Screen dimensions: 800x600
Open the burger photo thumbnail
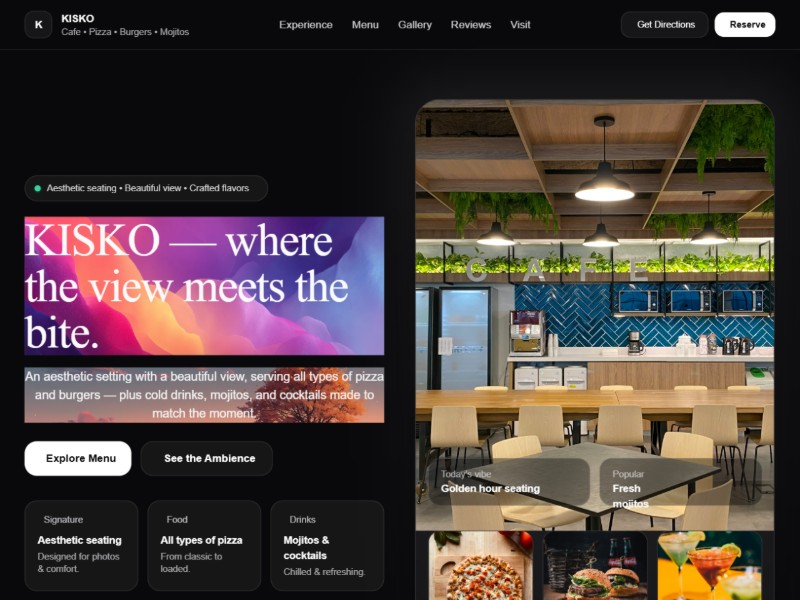click(x=595, y=565)
